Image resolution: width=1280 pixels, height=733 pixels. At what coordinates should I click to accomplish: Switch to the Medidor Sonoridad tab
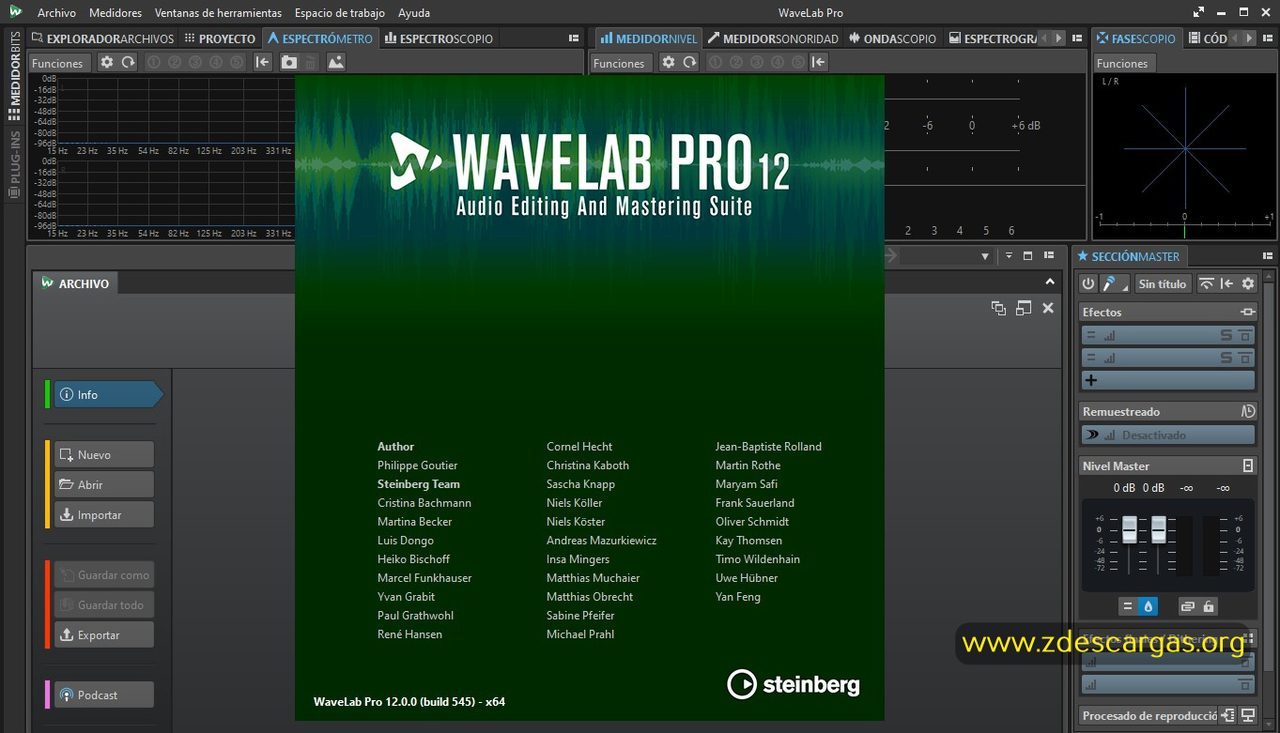(x=773, y=38)
